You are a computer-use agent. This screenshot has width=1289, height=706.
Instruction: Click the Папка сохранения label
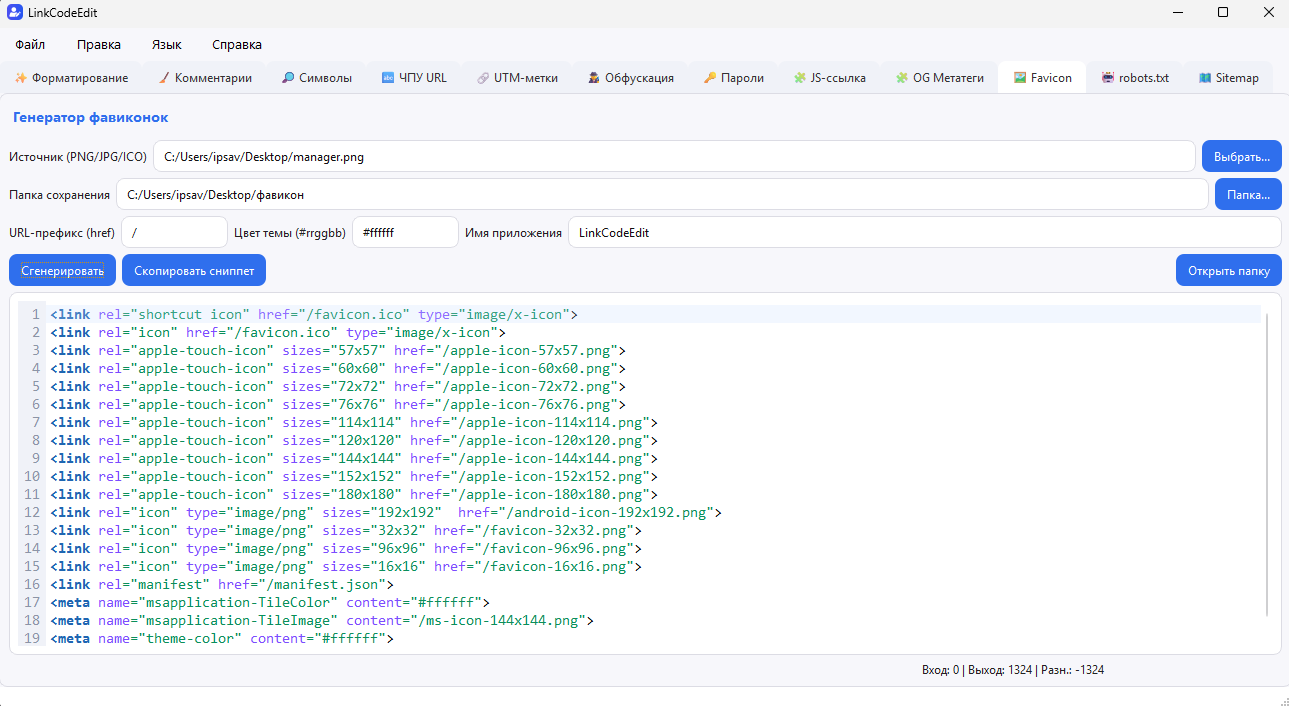pyautogui.click(x=60, y=195)
